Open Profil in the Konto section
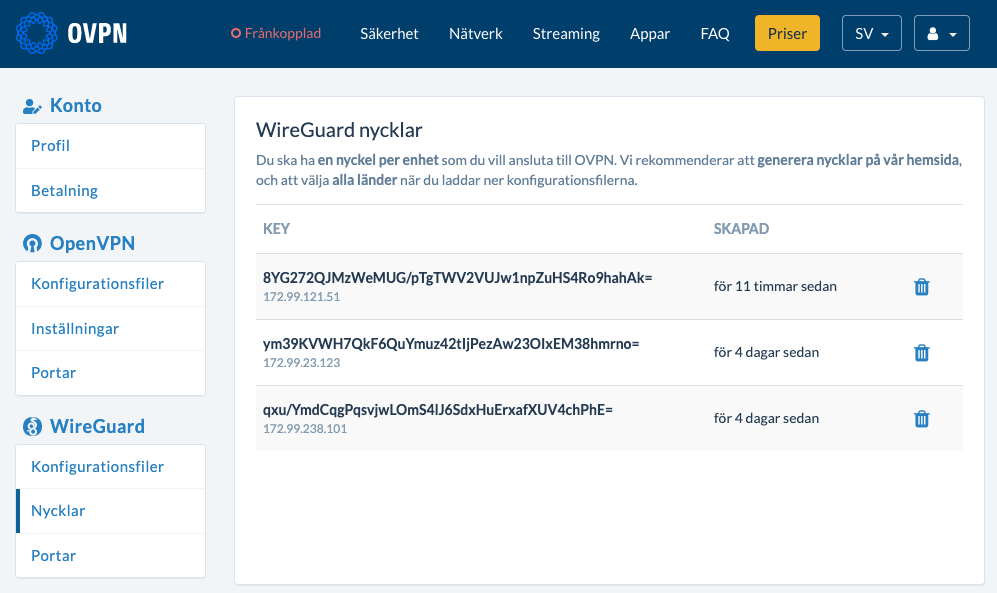This screenshot has width=997, height=593. pos(111,146)
